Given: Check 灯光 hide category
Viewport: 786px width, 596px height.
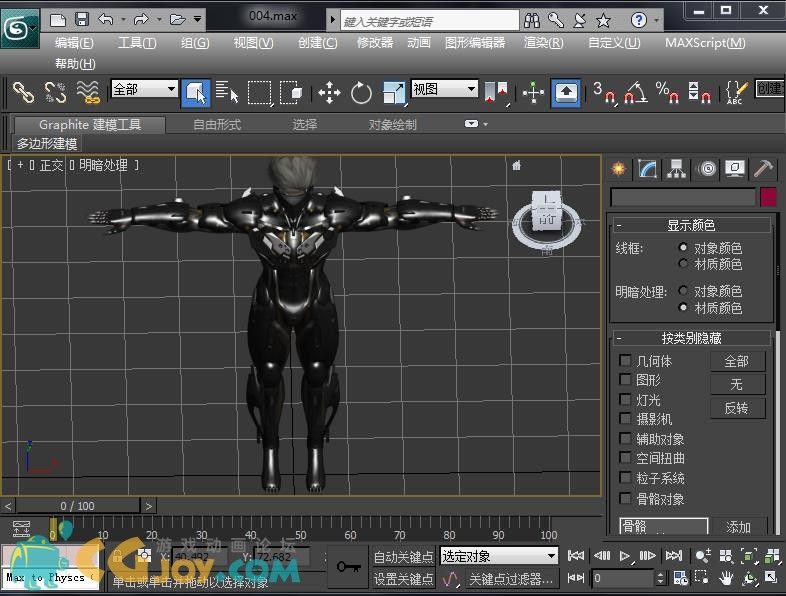Looking at the screenshot, I should [x=625, y=400].
